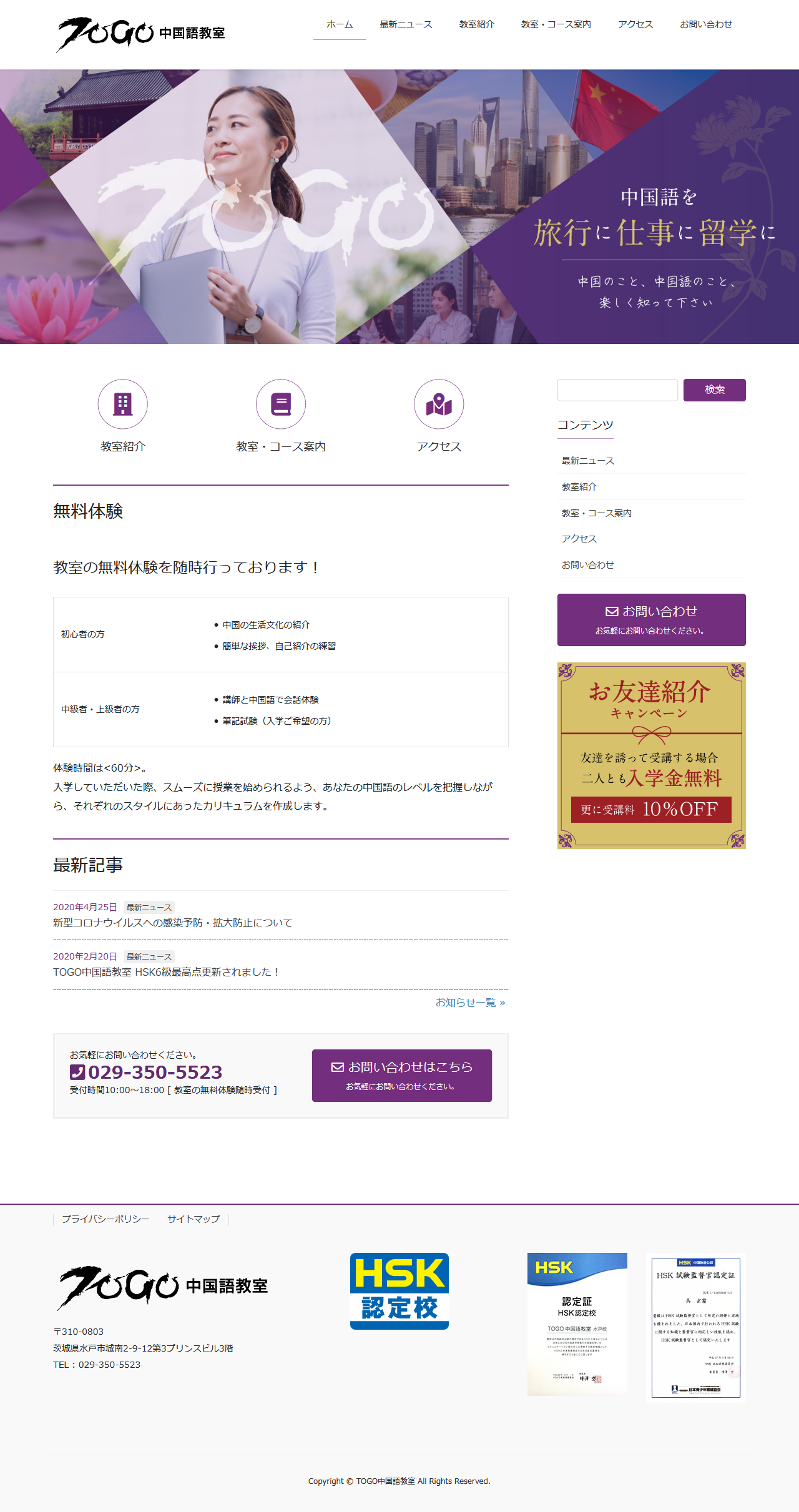Open 最新ニュース in the top navigation

click(x=406, y=24)
